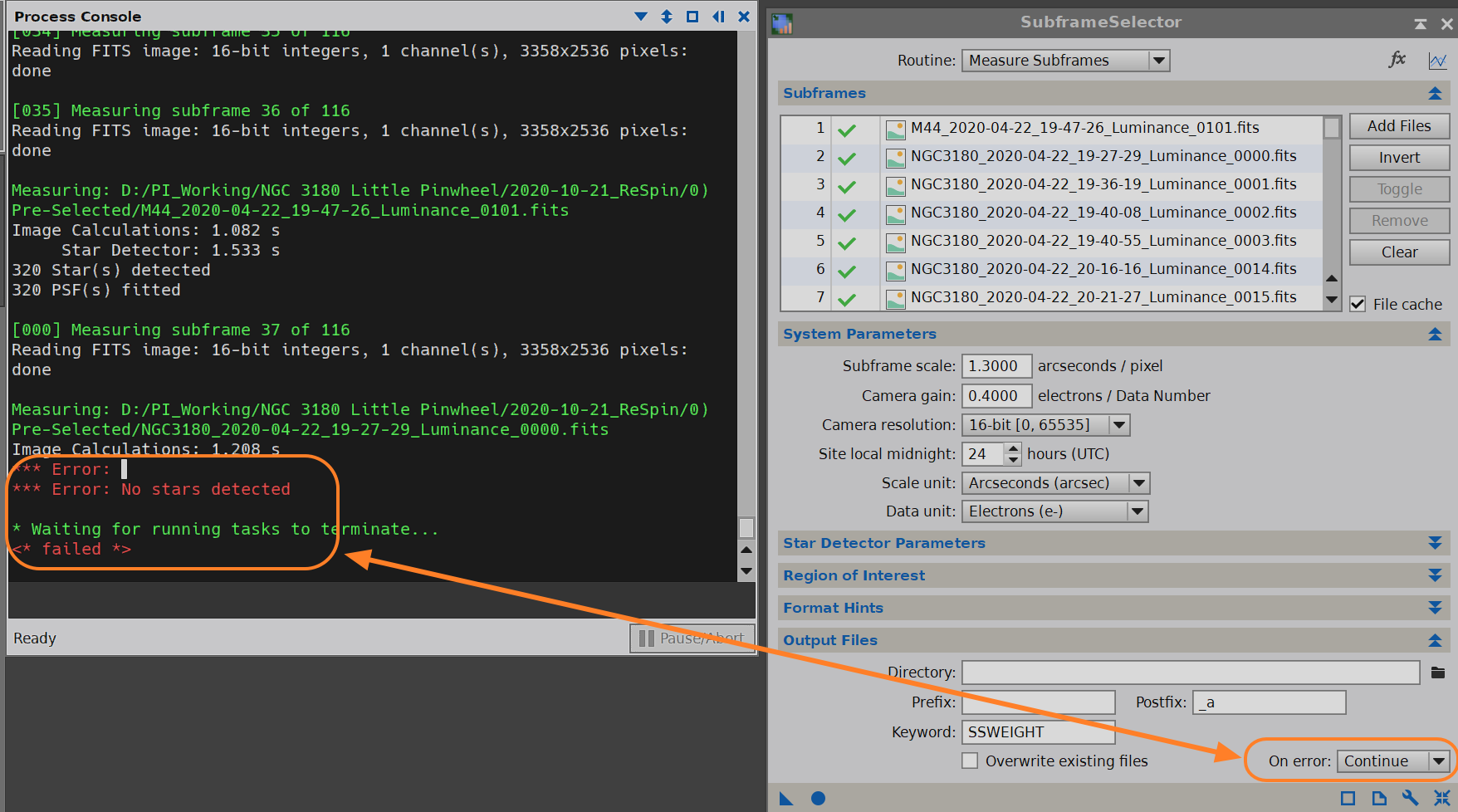This screenshot has width=1458, height=812.
Task: Click the Subframe scale input field
Action: pyautogui.click(x=996, y=366)
